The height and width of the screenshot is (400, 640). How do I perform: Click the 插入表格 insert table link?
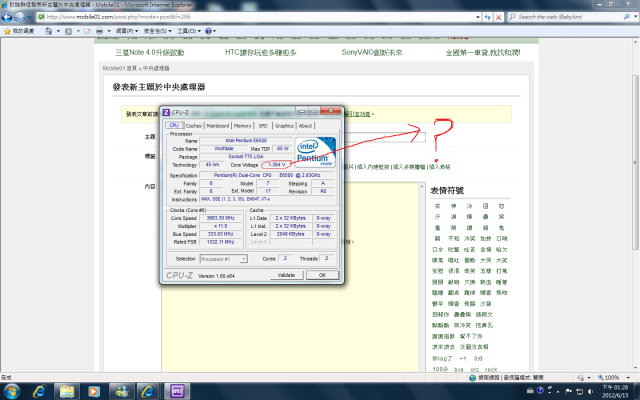pyautogui.click(x=440, y=167)
